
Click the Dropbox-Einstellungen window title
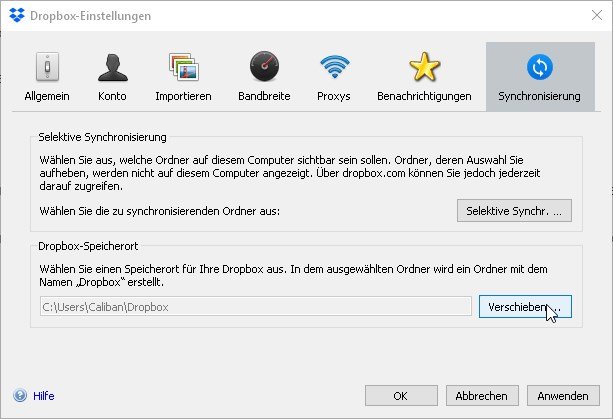point(90,16)
